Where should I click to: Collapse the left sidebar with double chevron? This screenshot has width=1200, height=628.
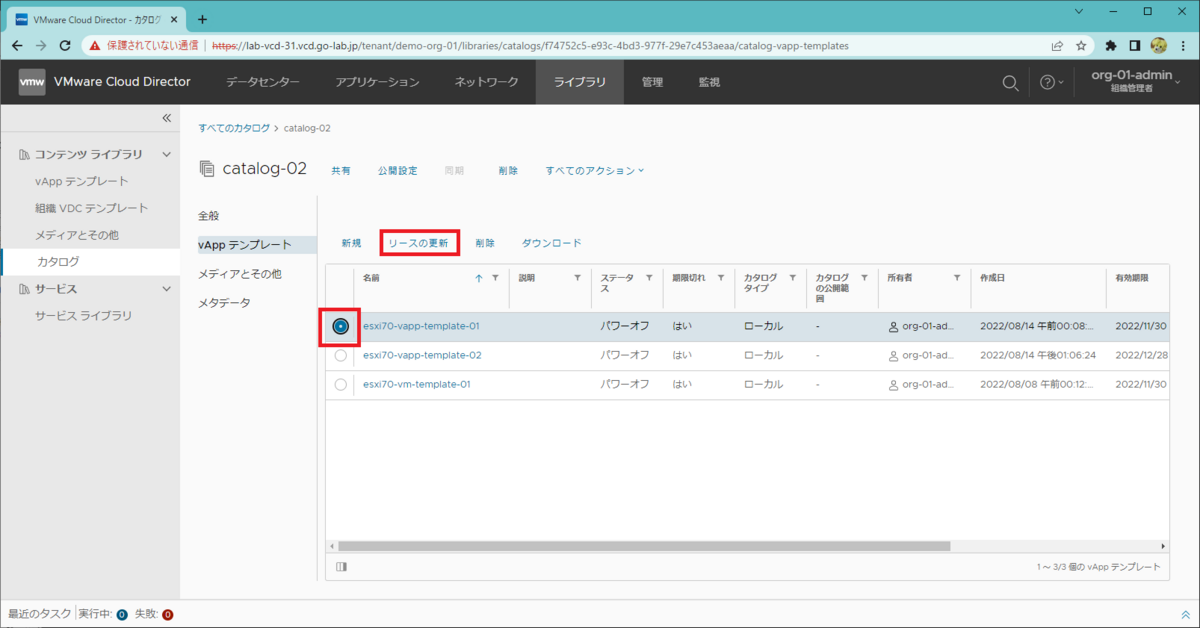tap(167, 118)
